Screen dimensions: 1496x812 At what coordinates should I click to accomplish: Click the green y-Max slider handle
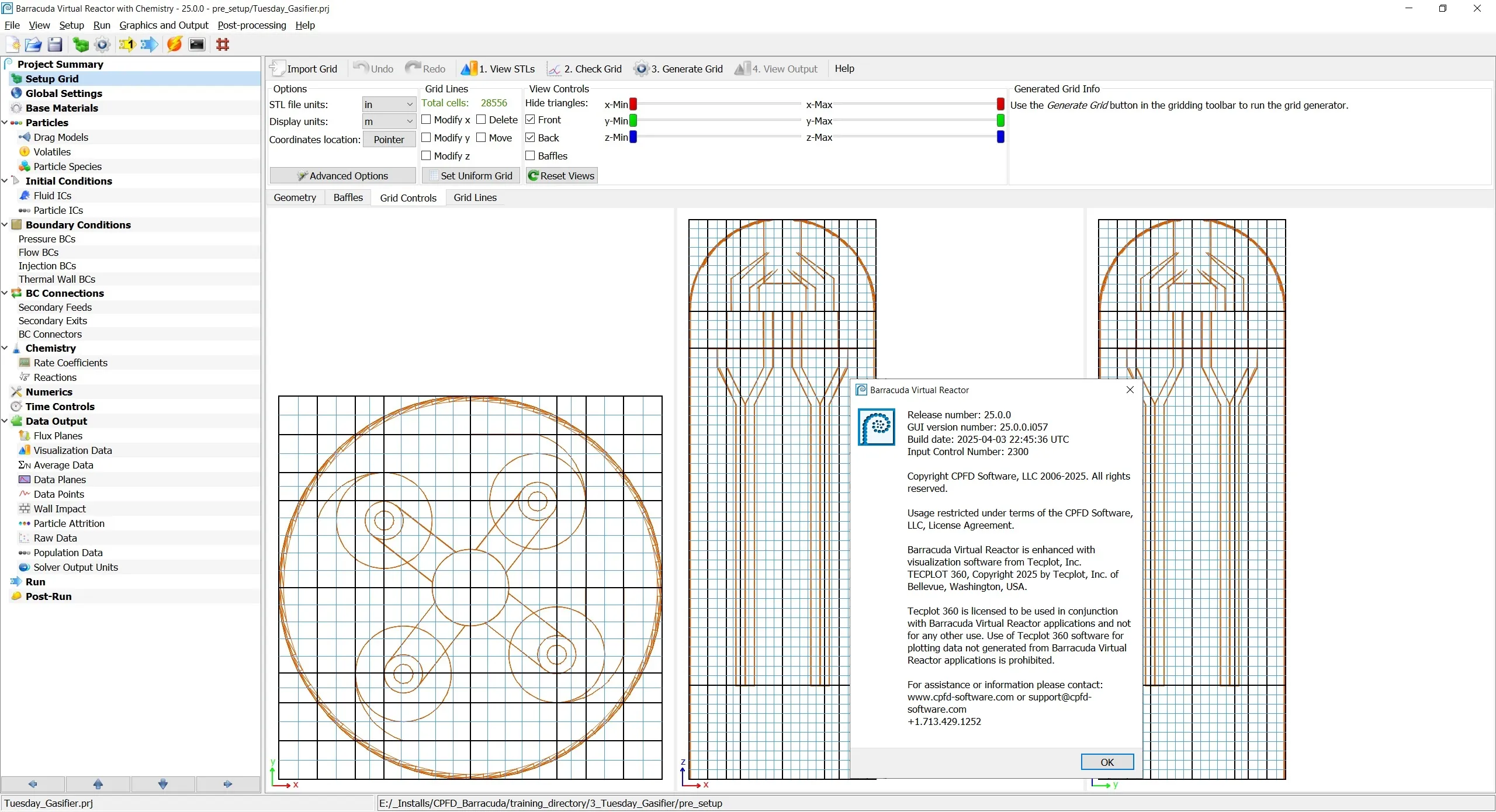pyautogui.click(x=1000, y=120)
